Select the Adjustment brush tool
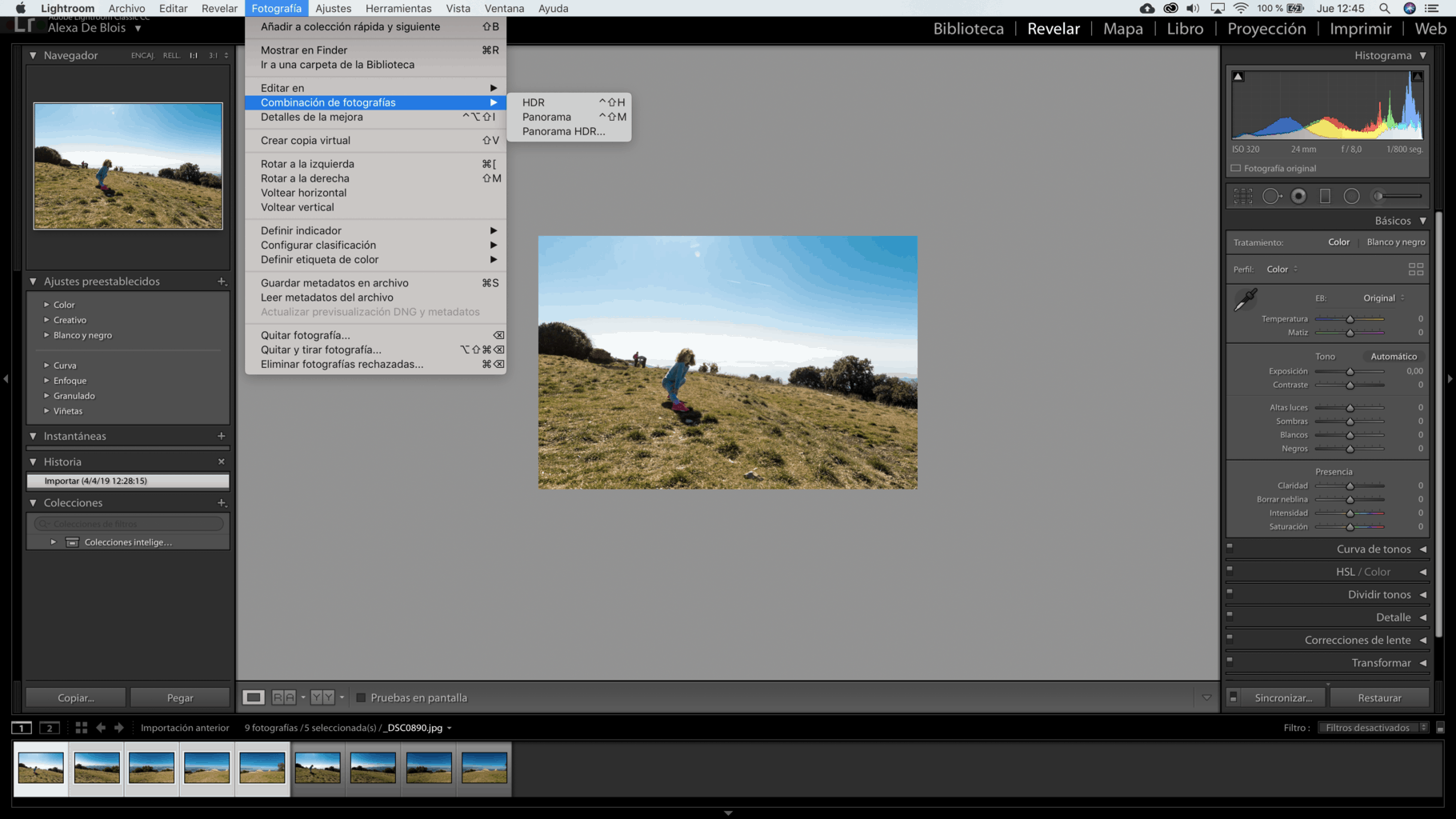The image size is (1456, 819). point(1397,196)
